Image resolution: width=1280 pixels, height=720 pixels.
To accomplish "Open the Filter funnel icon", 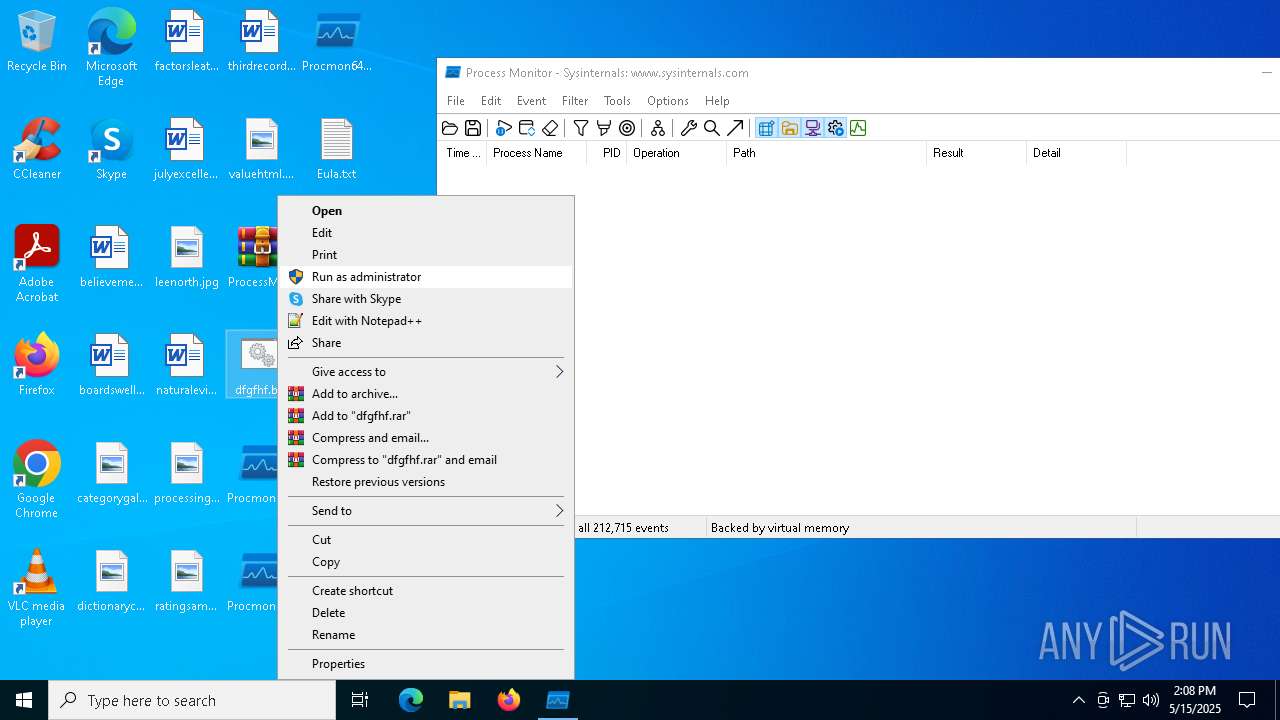I will coord(581,128).
